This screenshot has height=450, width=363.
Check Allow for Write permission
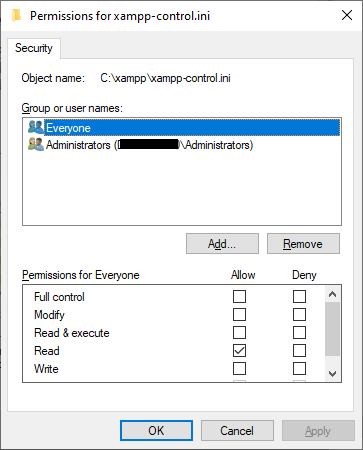pos(239,368)
